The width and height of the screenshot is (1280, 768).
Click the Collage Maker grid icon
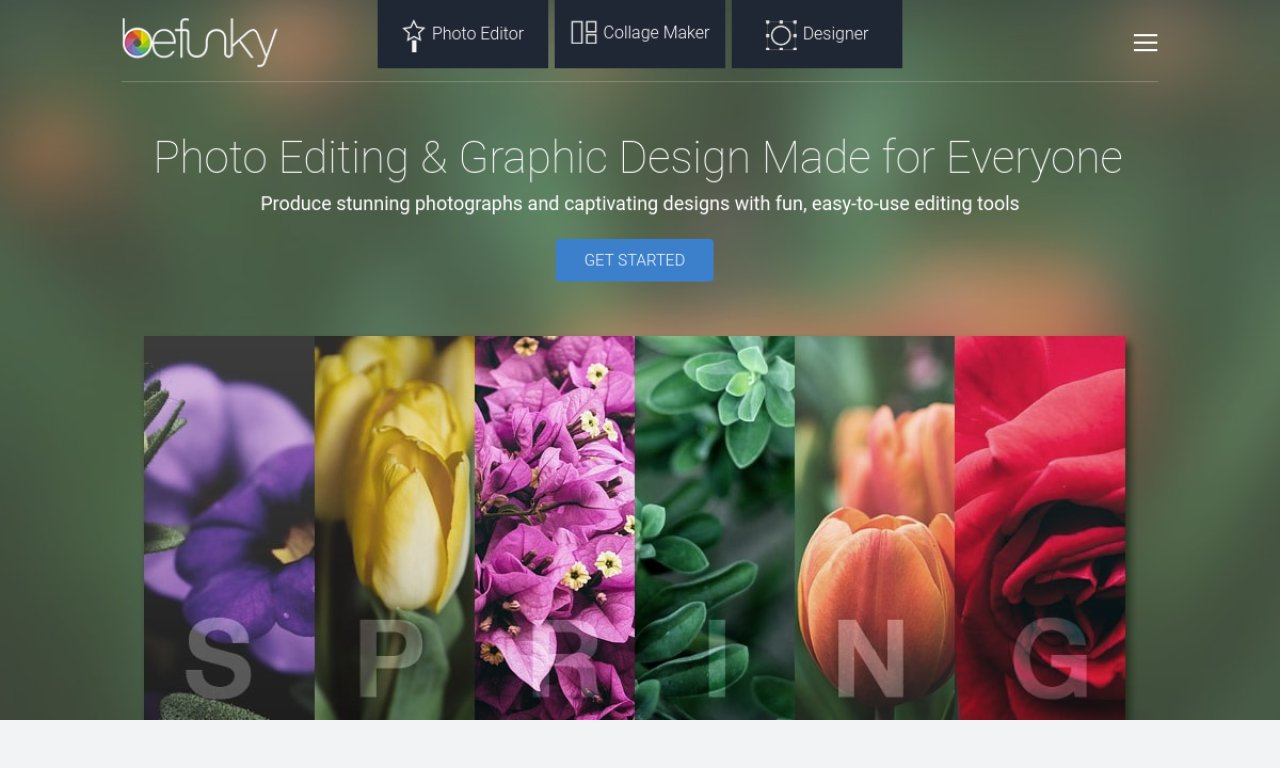coord(584,33)
